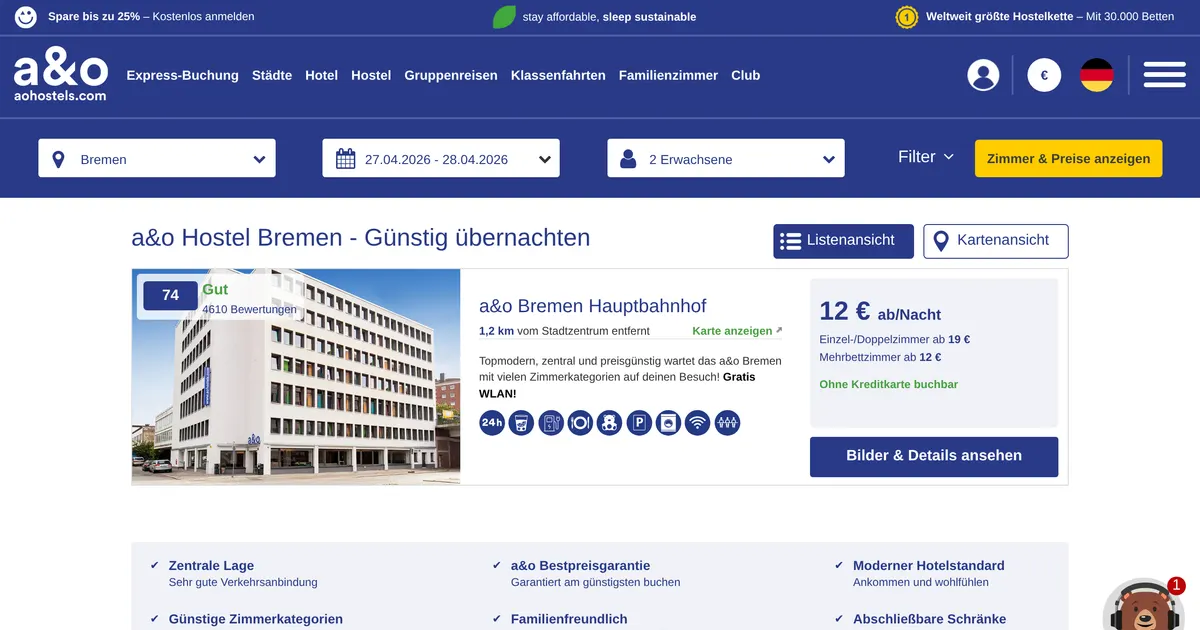Screen dimensions: 1200x630
Task: Click the 4610 Bewertungen text
Action: [249, 310]
